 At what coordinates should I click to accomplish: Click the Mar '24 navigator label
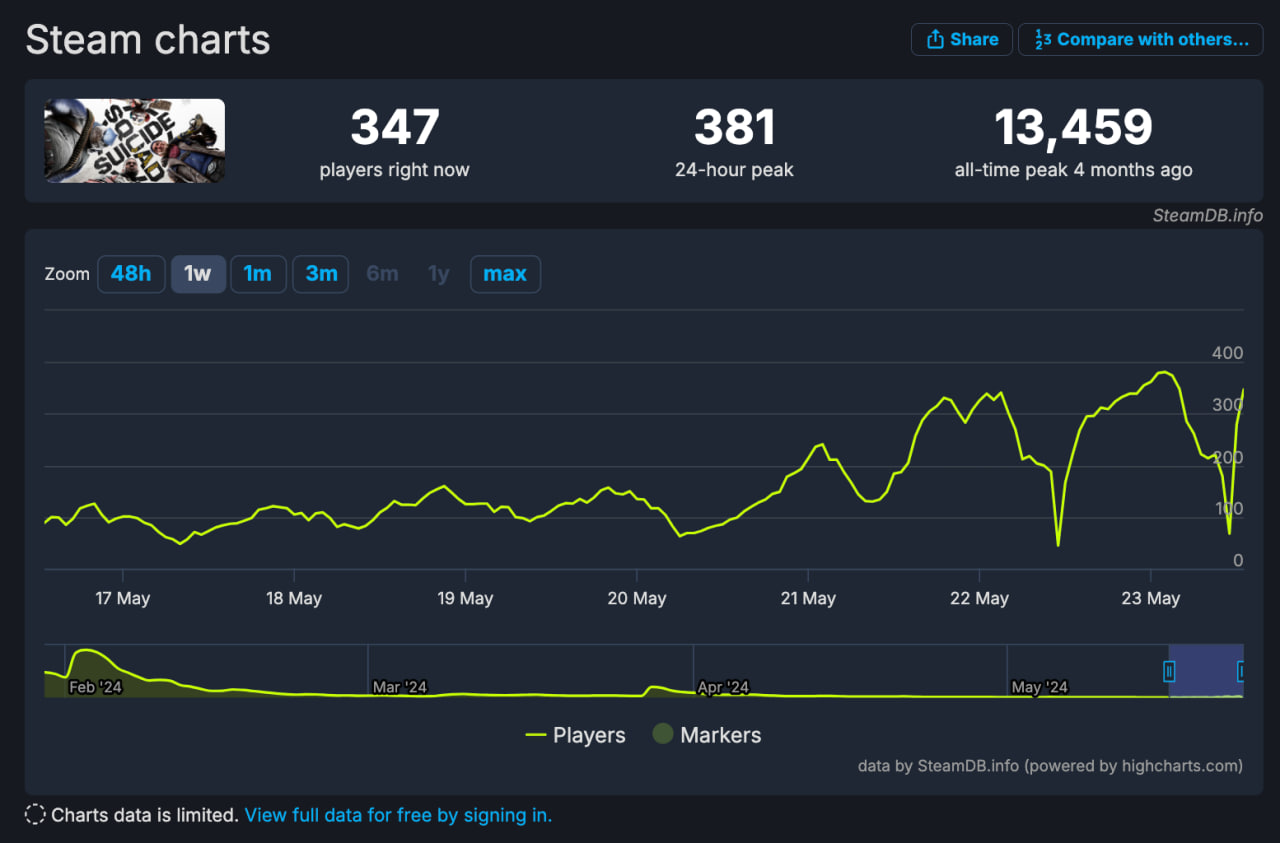399,687
